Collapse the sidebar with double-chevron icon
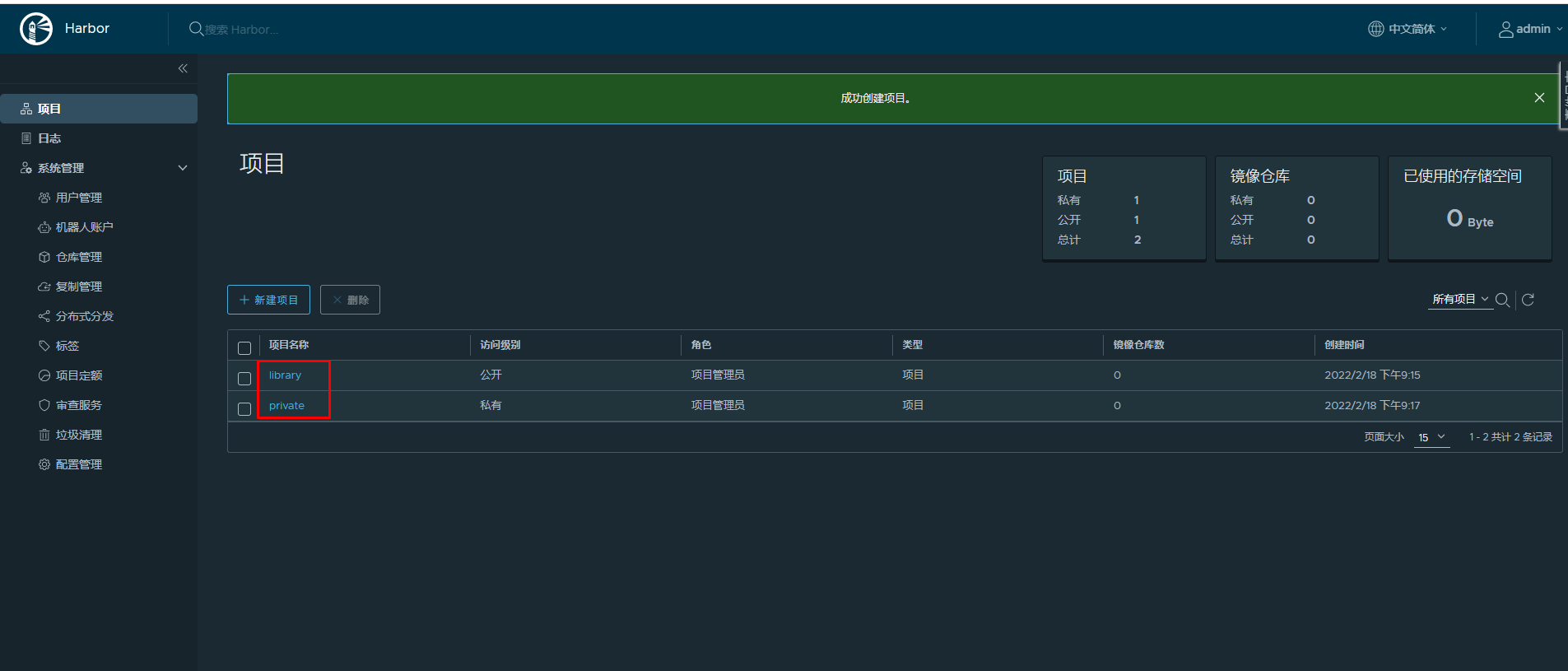Viewport: 1568px width, 671px height. 183,68
